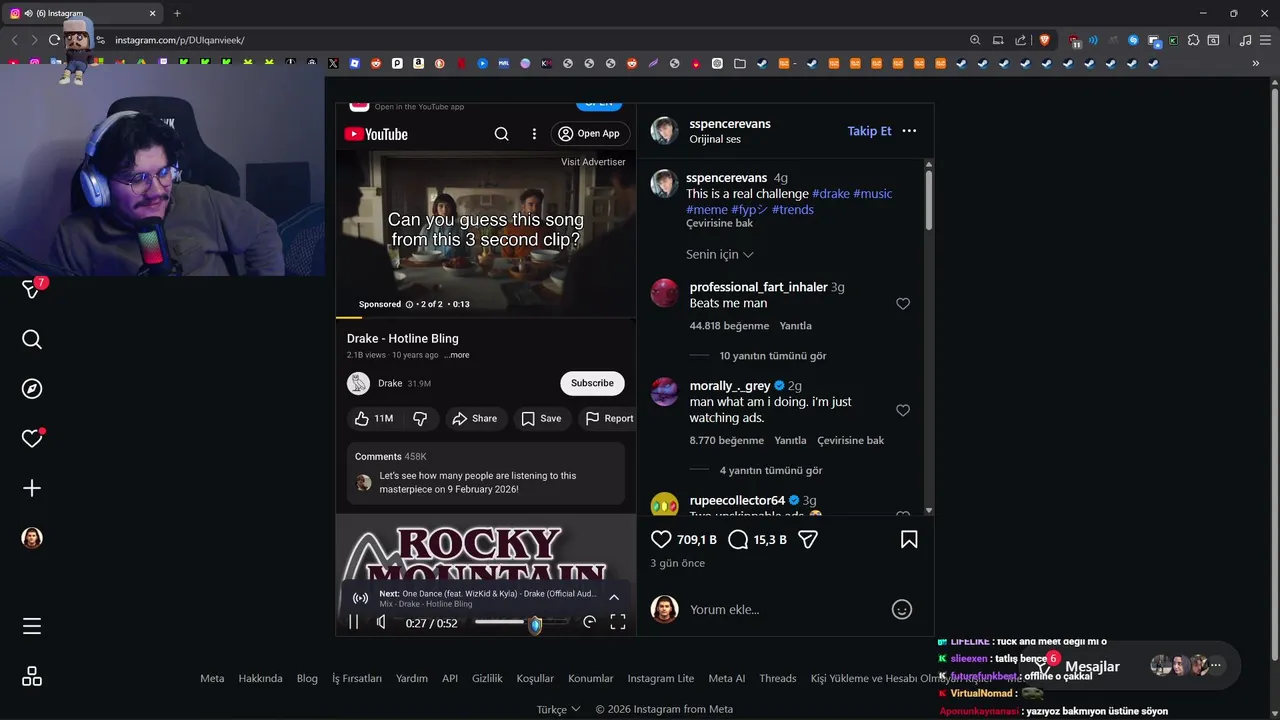Like professional_fart_inhaler's comment
1280x720 pixels.
tap(903, 304)
